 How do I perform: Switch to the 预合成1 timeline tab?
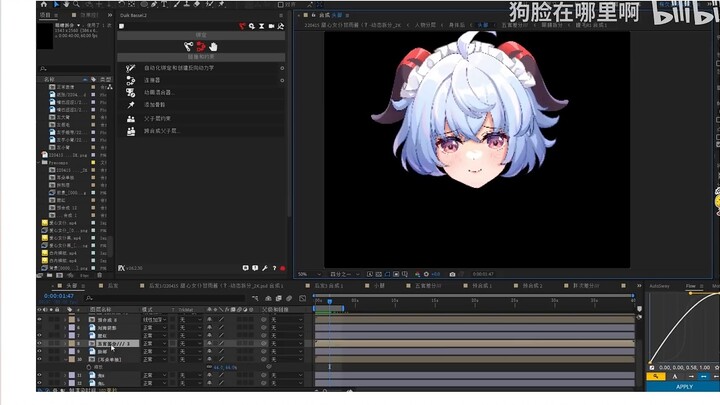[482, 286]
